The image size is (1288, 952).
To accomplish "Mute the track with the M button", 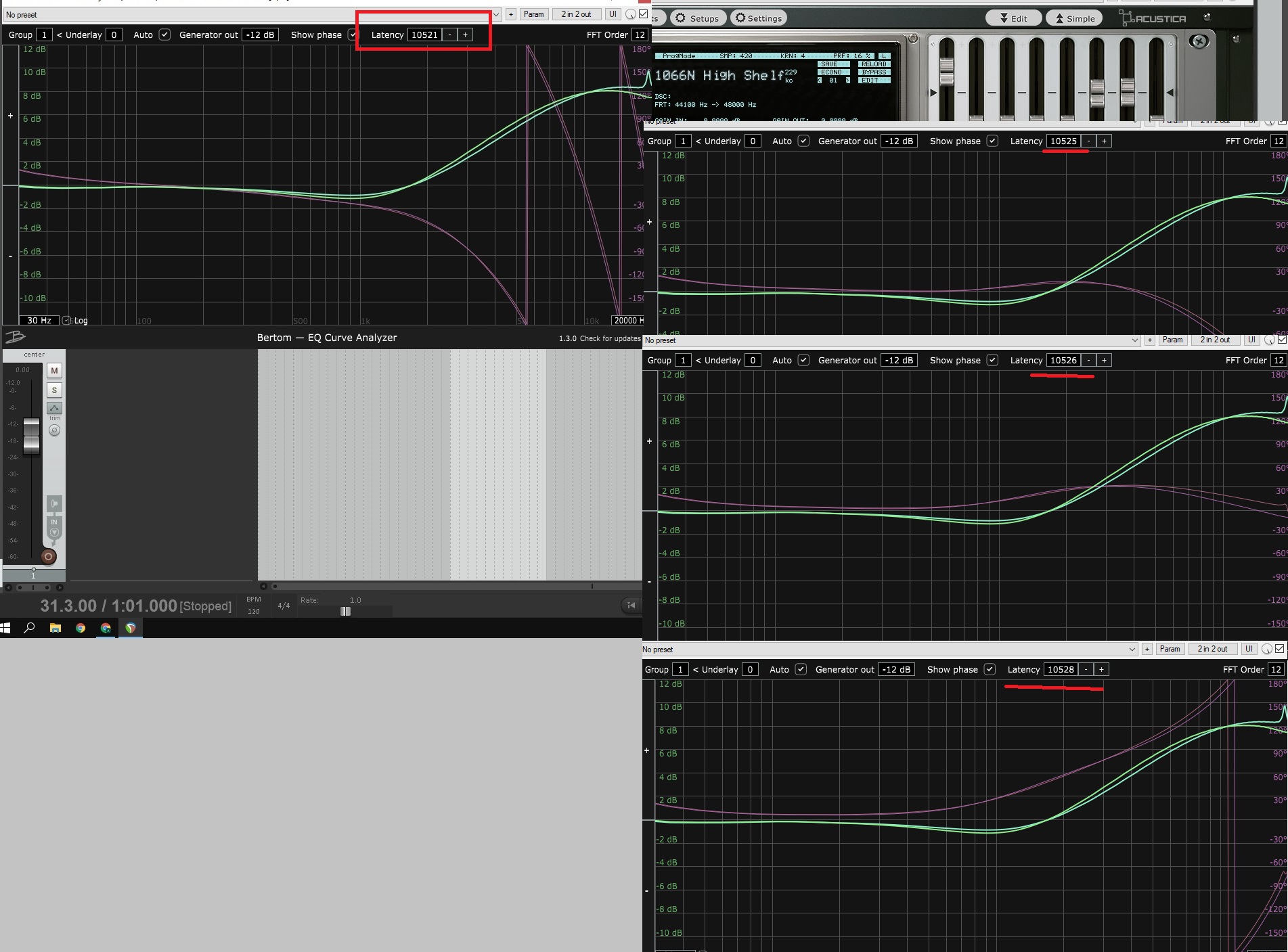I will [x=54, y=371].
